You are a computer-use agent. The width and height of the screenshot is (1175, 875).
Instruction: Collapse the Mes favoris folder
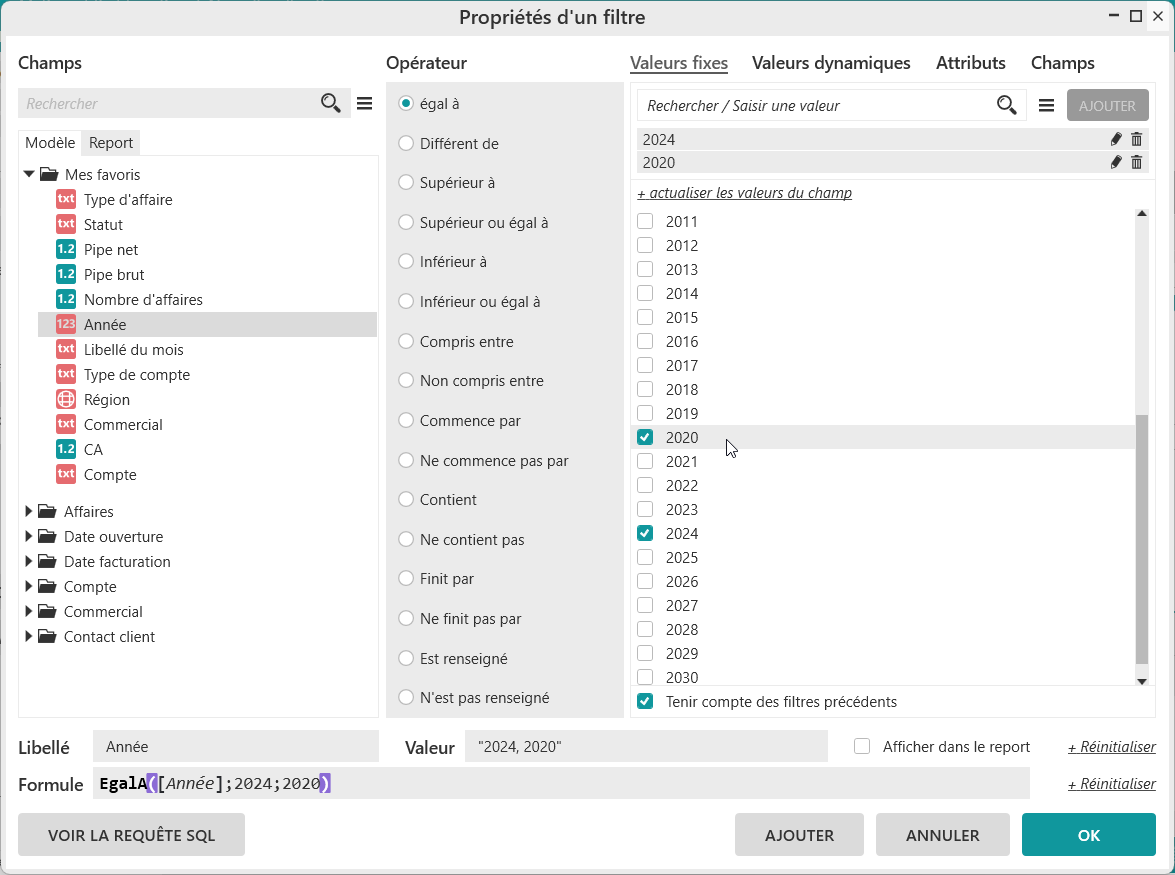pyautogui.click(x=29, y=174)
